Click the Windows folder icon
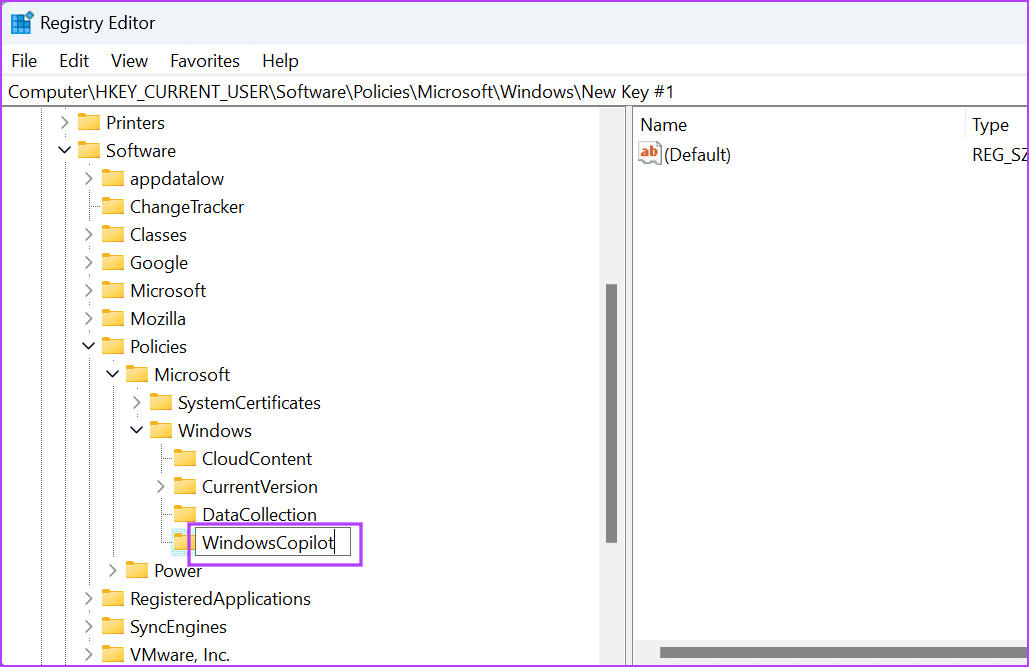Viewport: 1029px width, 667px height. [x=161, y=431]
